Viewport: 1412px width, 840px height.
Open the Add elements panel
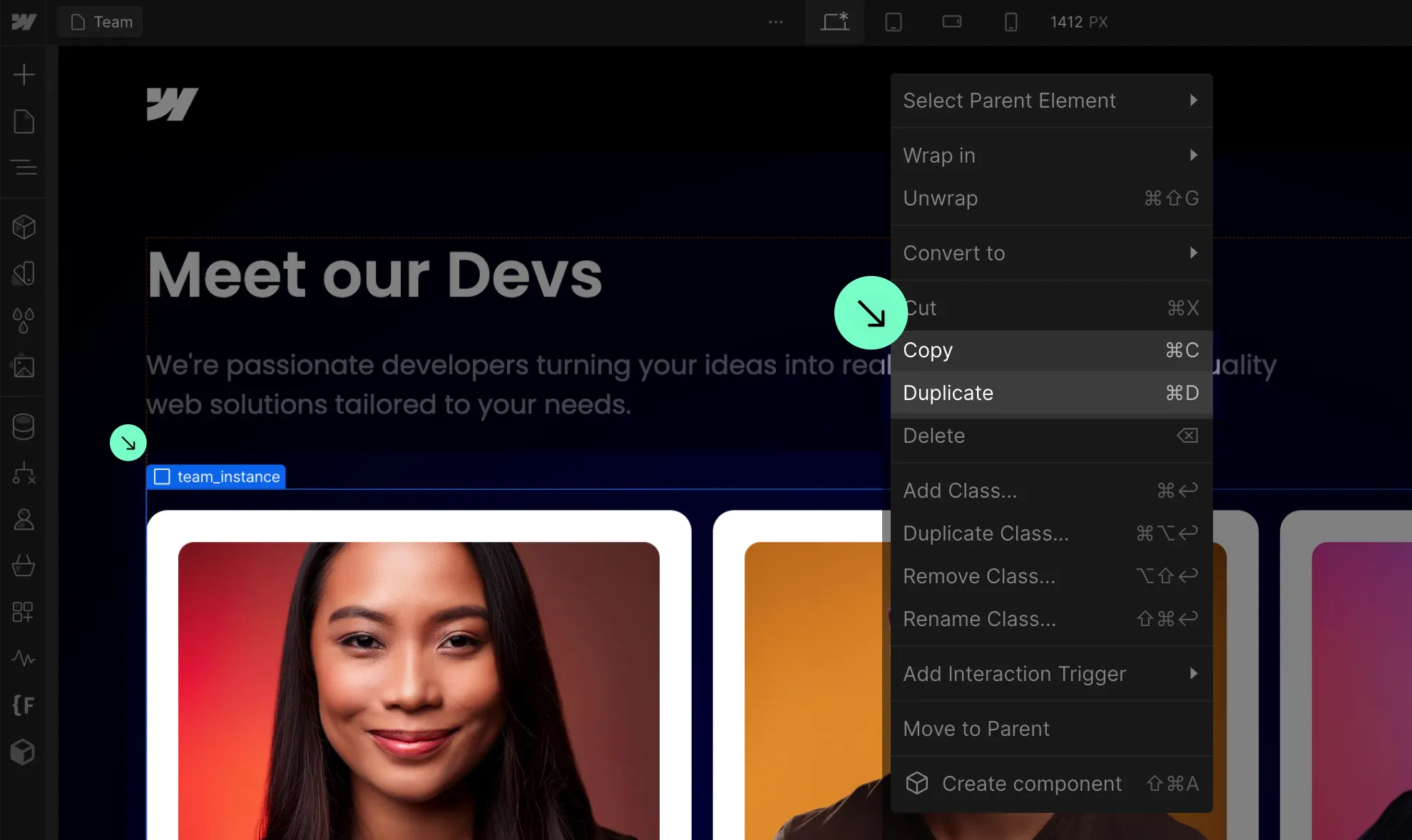tap(24, 74)
